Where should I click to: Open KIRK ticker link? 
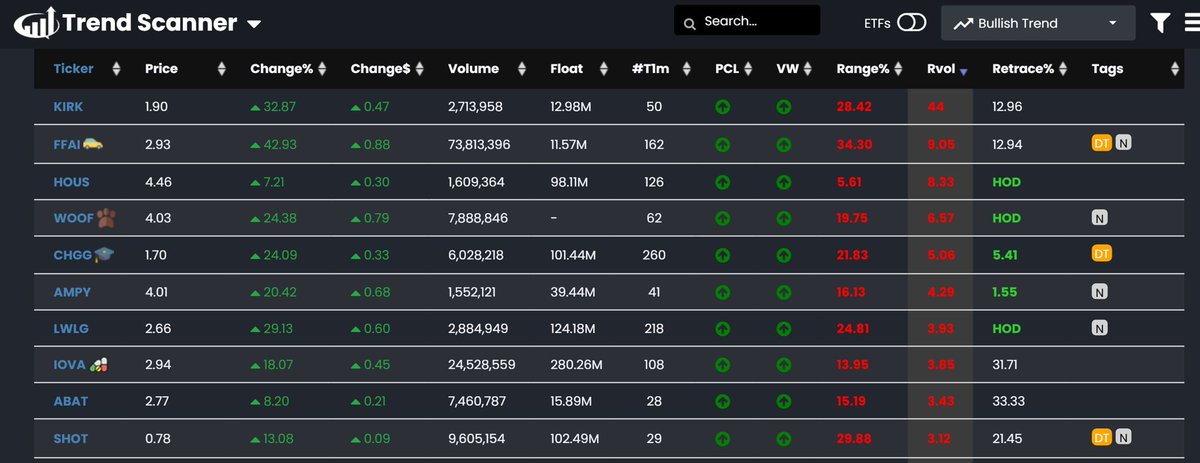click(x=69, y=106)
